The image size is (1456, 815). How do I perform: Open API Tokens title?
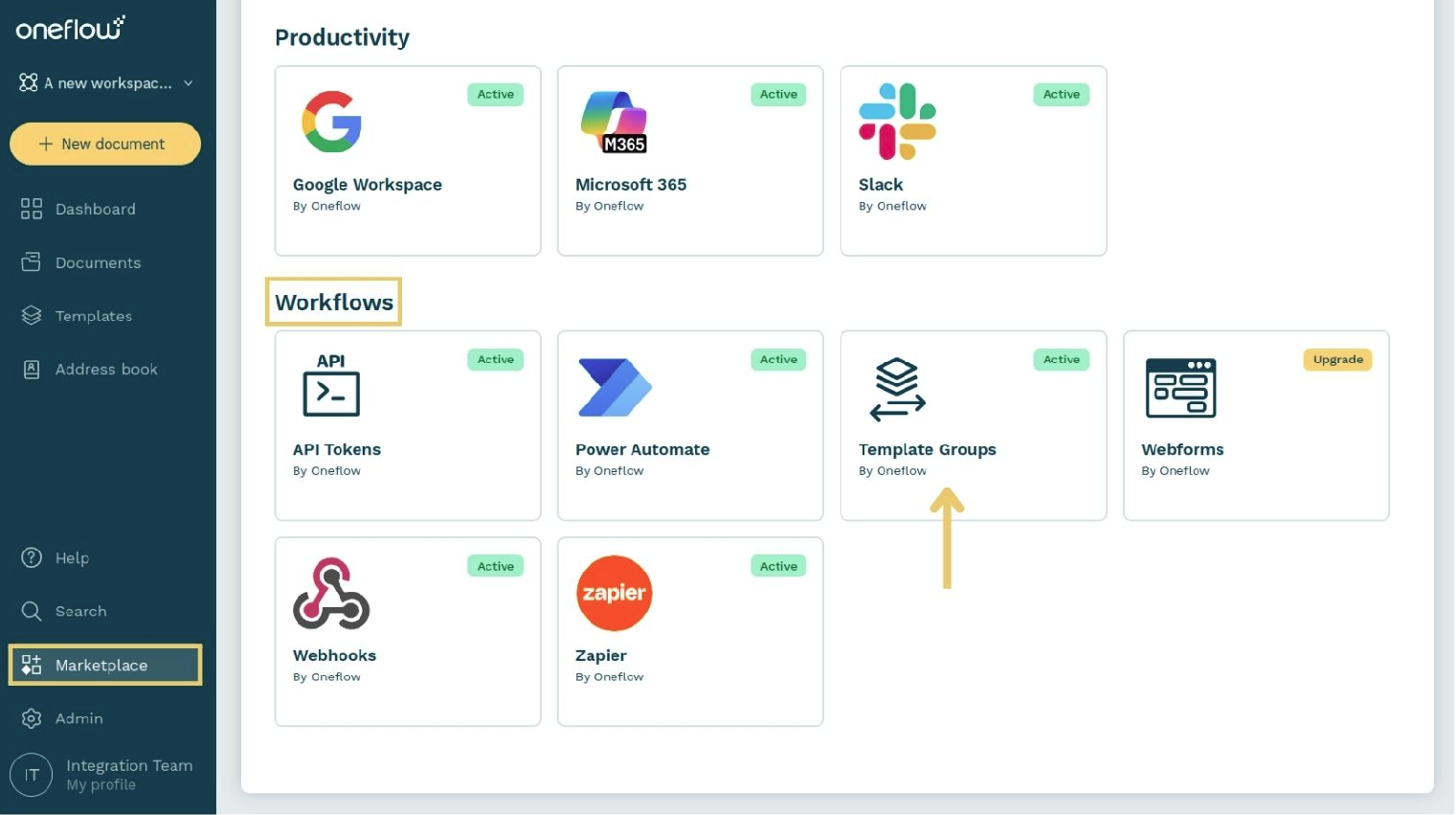tap(337, 449)
